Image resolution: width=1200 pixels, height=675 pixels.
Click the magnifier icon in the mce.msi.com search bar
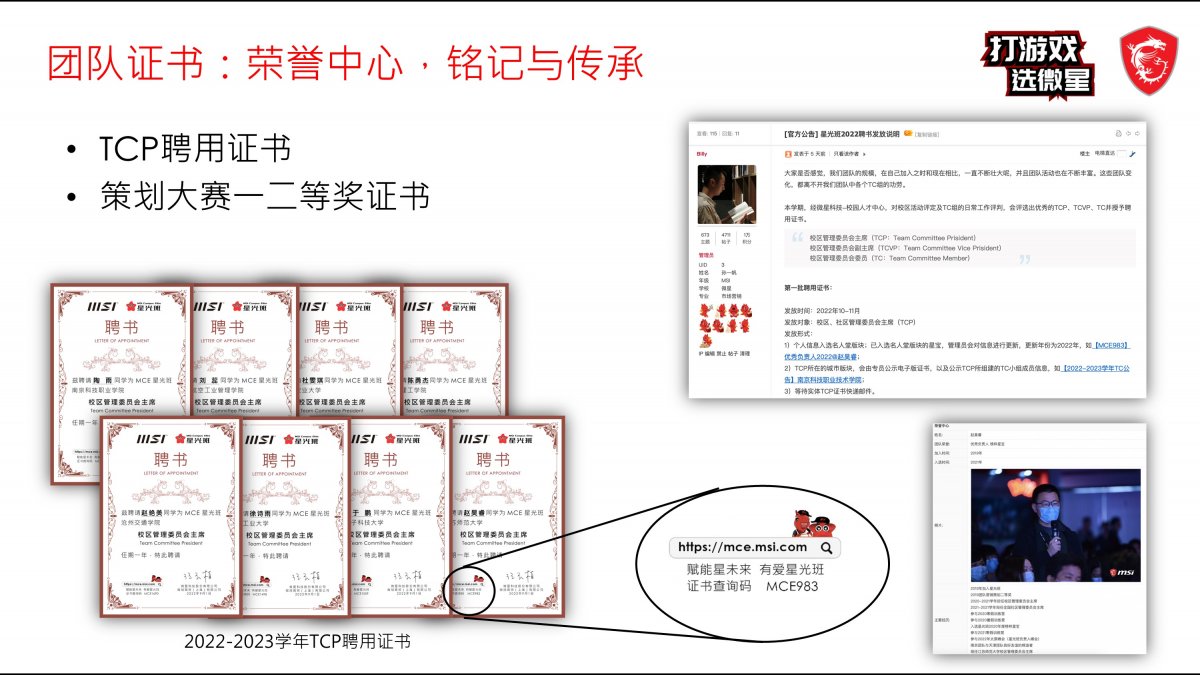826,548
